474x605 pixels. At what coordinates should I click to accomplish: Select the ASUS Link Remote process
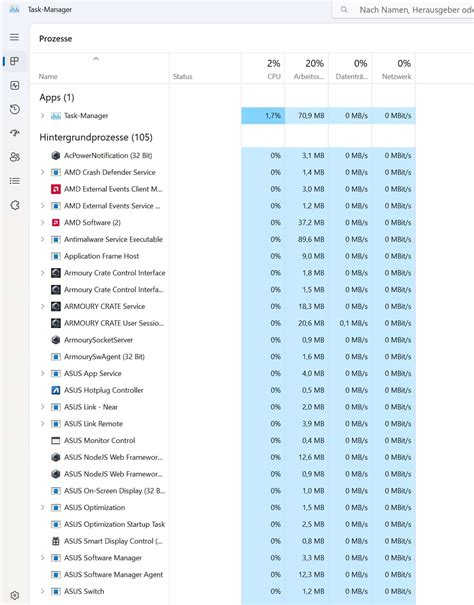(x=93, y=424)
